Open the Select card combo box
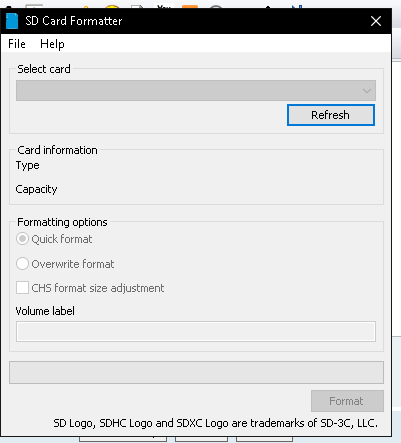Screen dimensions: 401x443 click(x=196, y=90)
